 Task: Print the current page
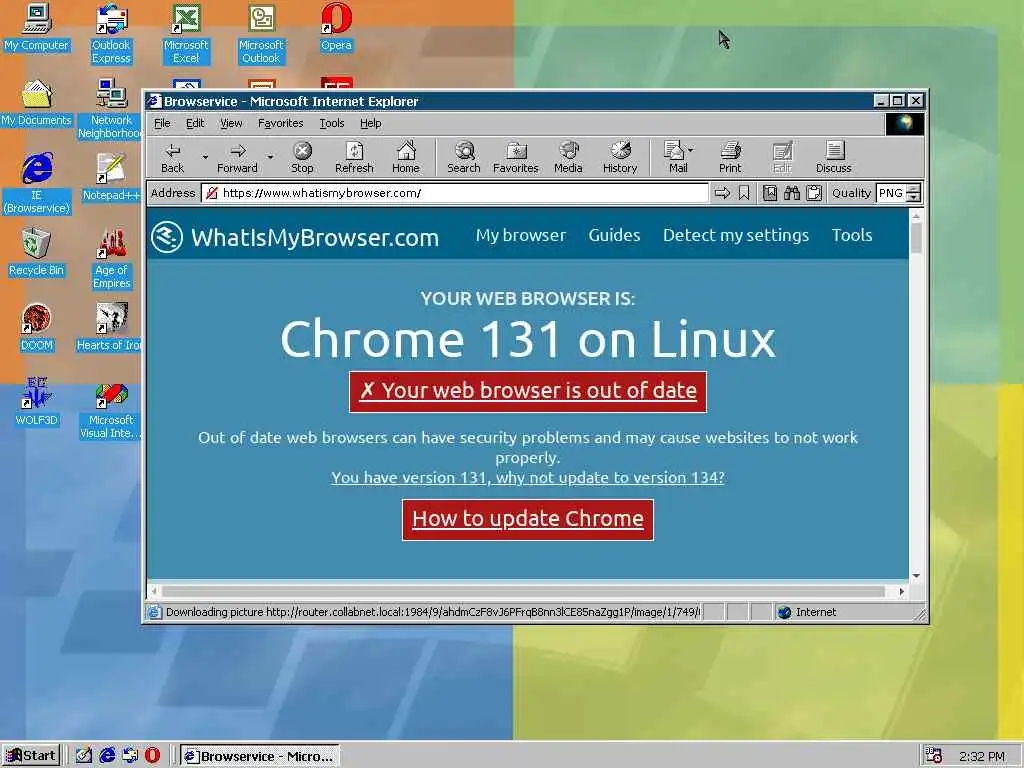[x=730, y=157]
